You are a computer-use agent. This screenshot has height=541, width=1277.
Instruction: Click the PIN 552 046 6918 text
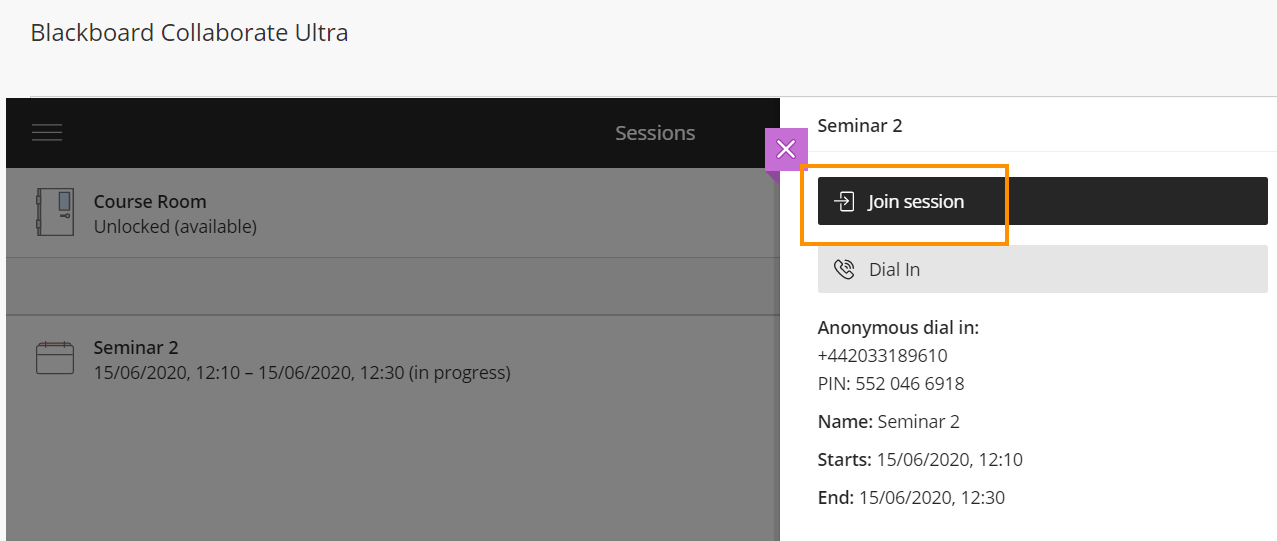890,384
